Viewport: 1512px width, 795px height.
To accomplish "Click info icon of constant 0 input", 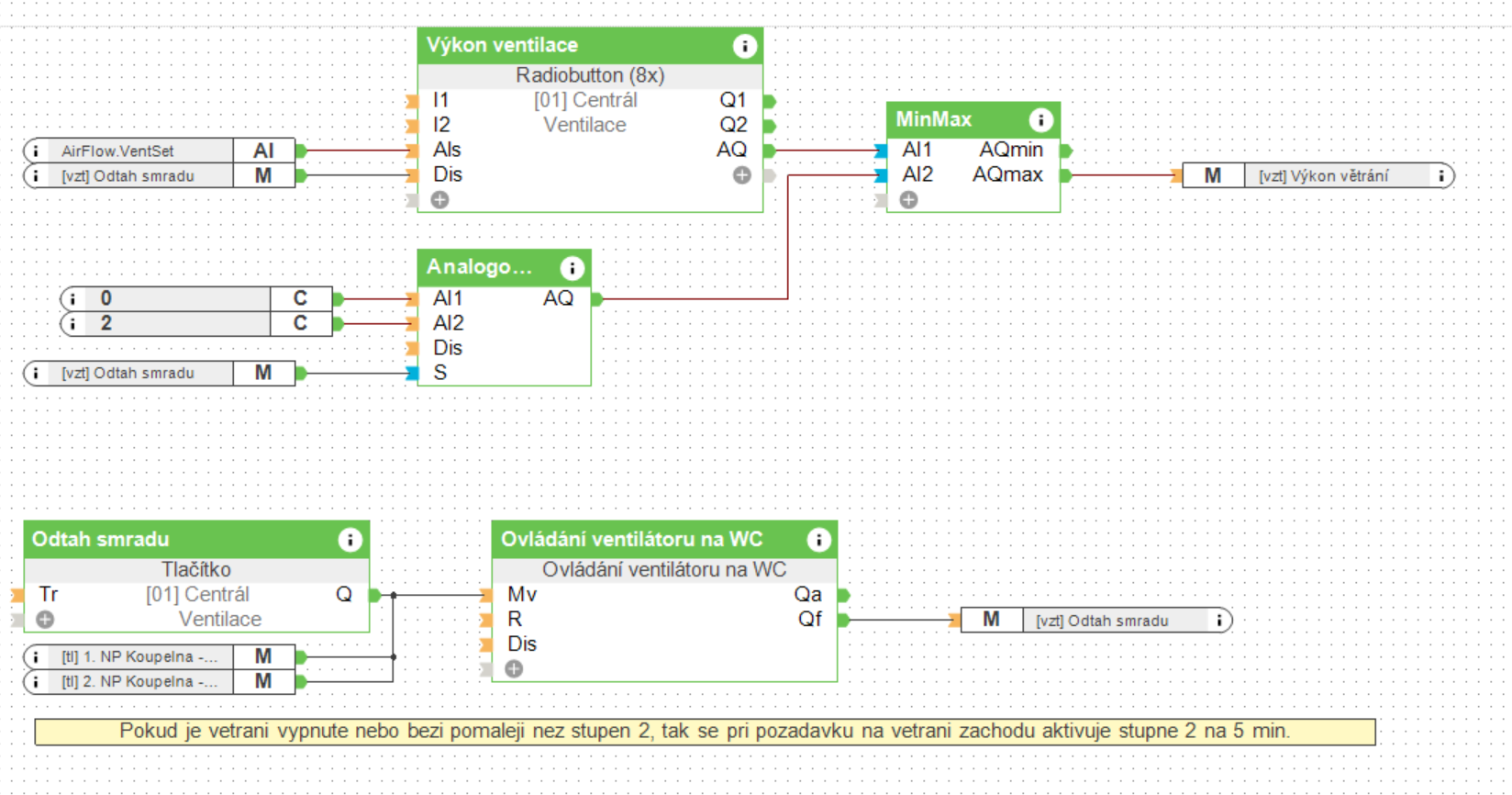I will [x=72, y=298].
